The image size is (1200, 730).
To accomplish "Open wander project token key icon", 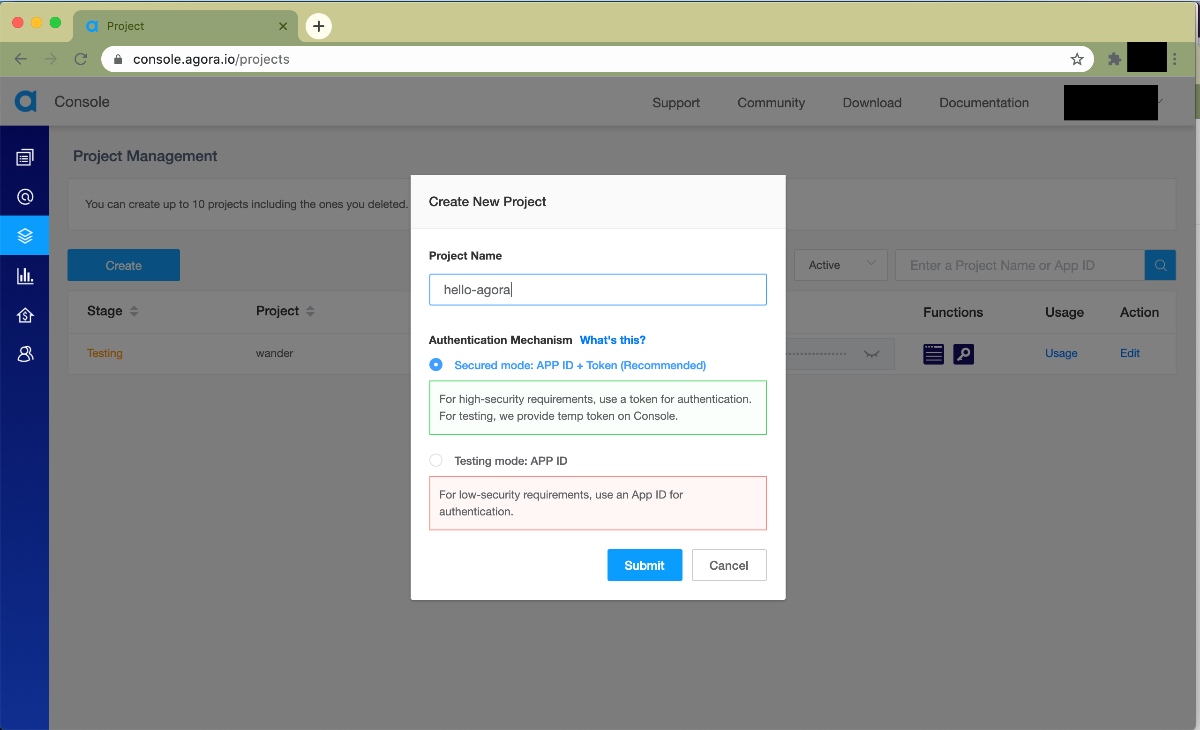I will point(963,353).
